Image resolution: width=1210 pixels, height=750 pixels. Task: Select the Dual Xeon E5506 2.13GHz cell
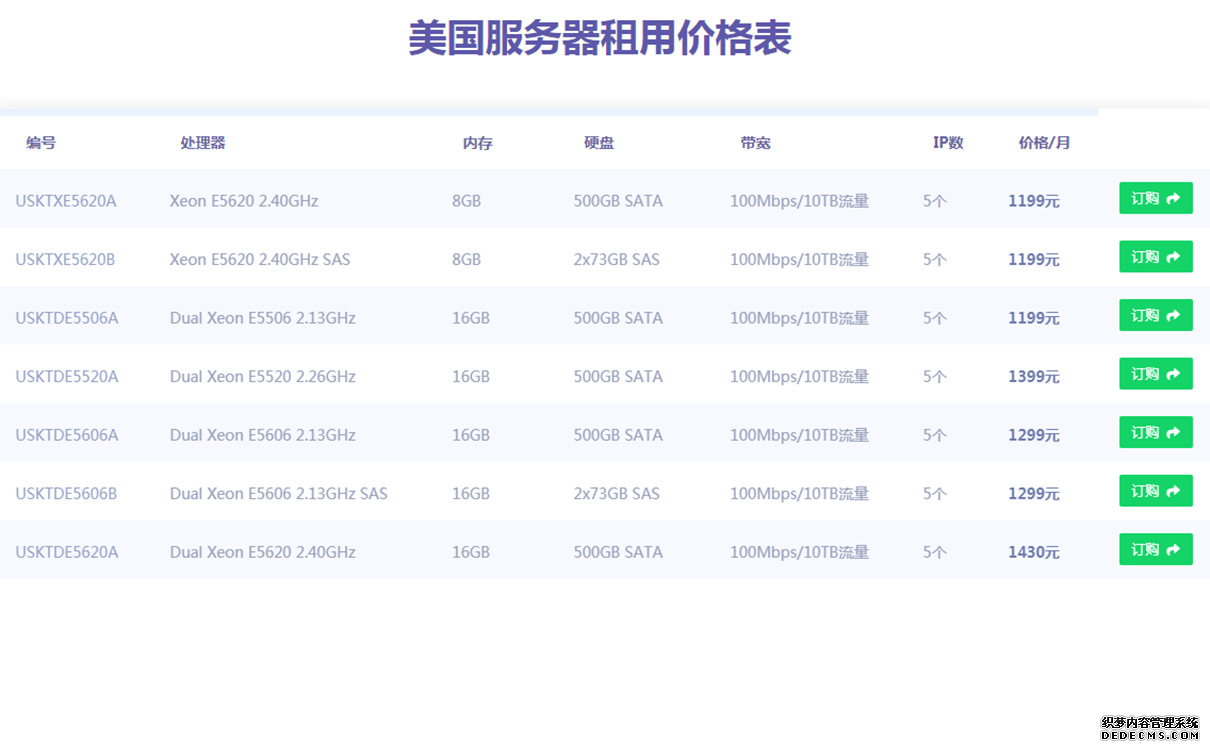263,318
